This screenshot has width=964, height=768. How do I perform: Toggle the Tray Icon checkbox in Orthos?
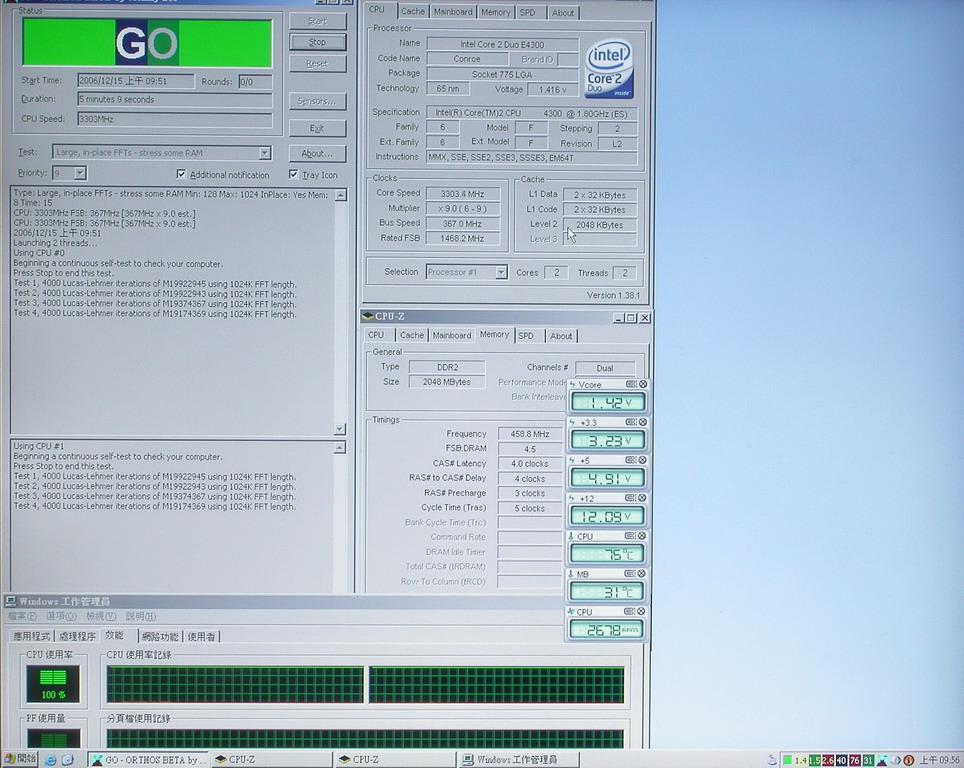pos(293,175)
